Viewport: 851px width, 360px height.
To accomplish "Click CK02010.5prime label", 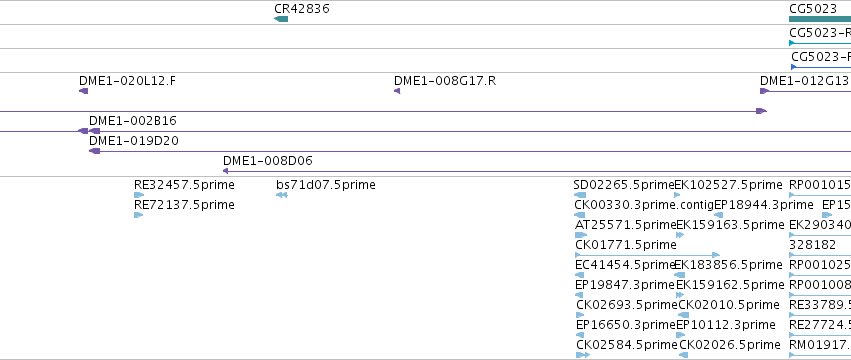I will (x=729, y=305).
